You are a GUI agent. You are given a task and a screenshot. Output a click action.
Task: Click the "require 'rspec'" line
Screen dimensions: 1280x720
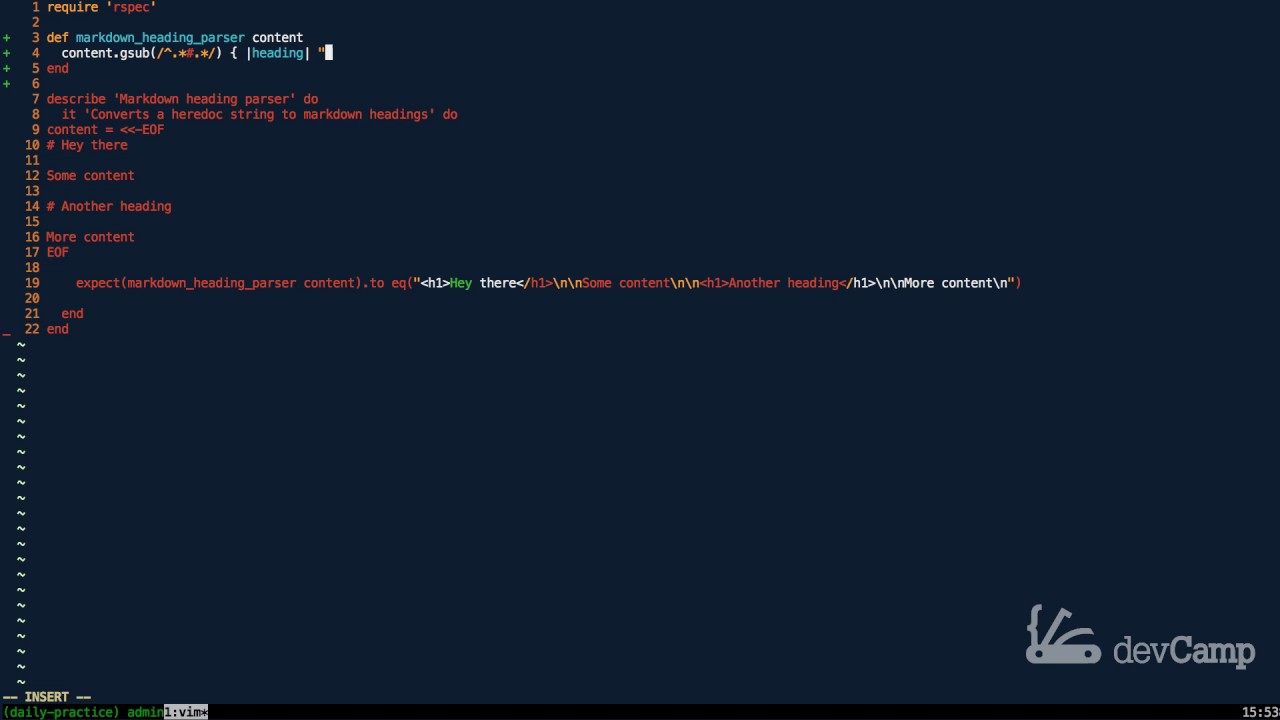101,7
